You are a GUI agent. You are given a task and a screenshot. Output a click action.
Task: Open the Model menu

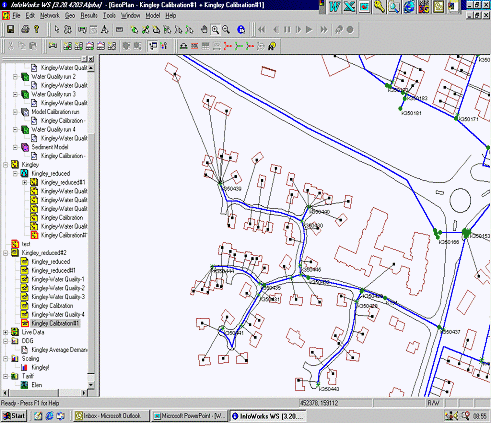(x=153, y=16)
